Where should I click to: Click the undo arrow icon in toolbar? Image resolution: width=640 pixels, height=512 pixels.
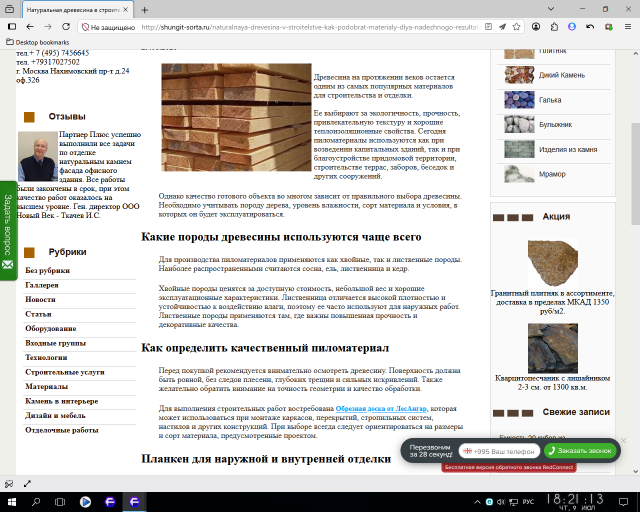click(590, 27)
